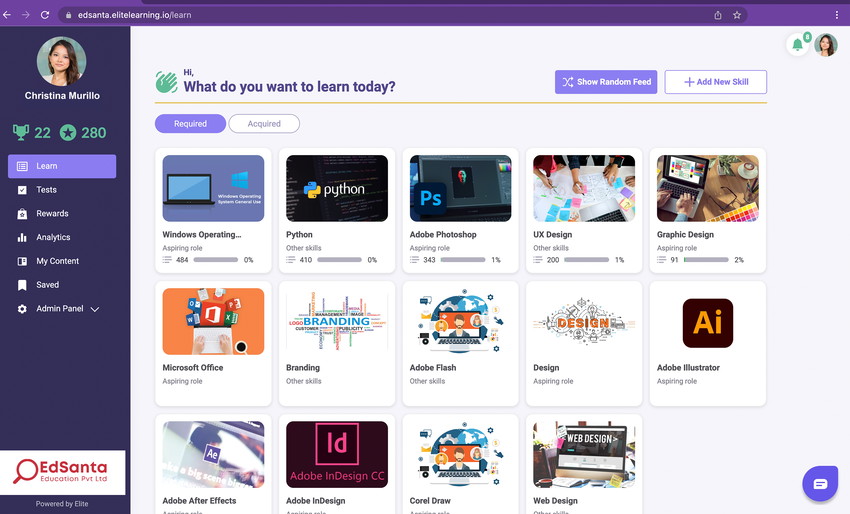Image resolution: width=850 pixels, height=514 pixels.
Task: Open the browser three-dot menu
Action: (x=836, y=15)
